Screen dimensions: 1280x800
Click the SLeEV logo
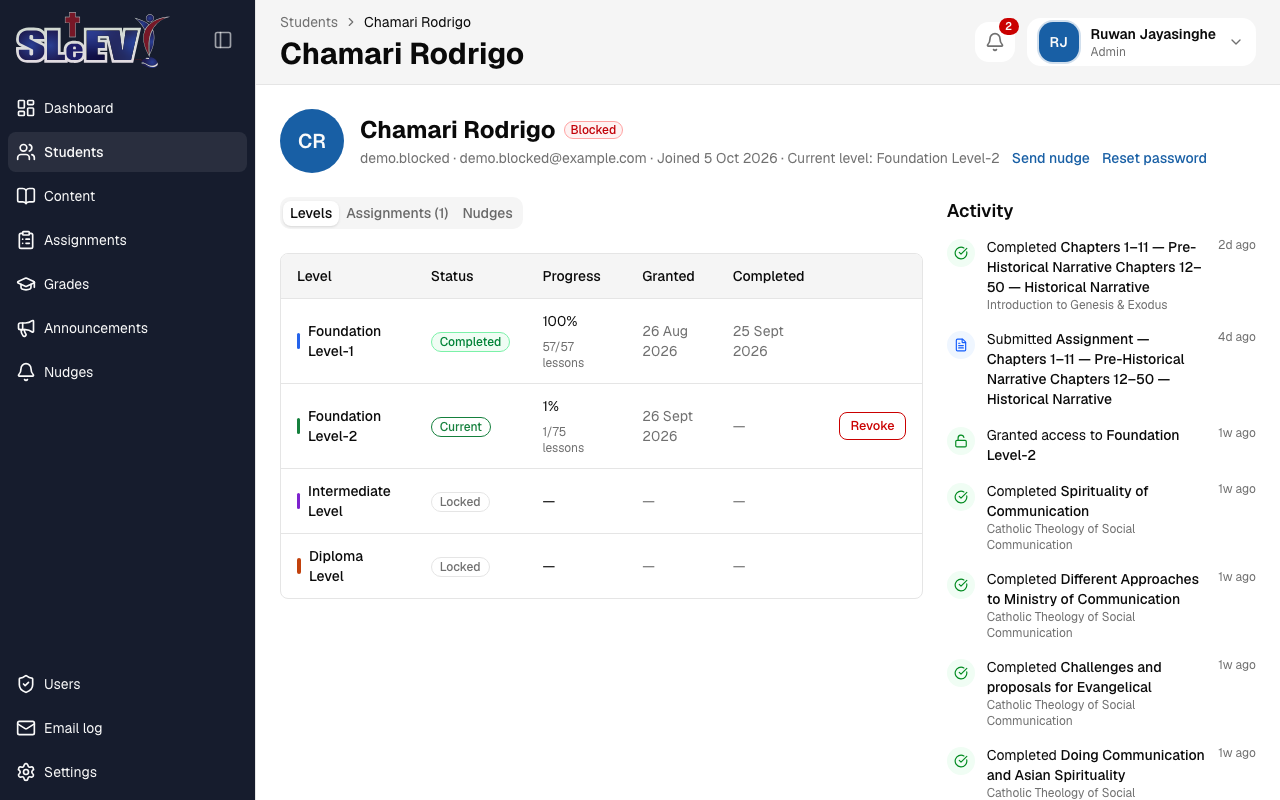point(92,40)
